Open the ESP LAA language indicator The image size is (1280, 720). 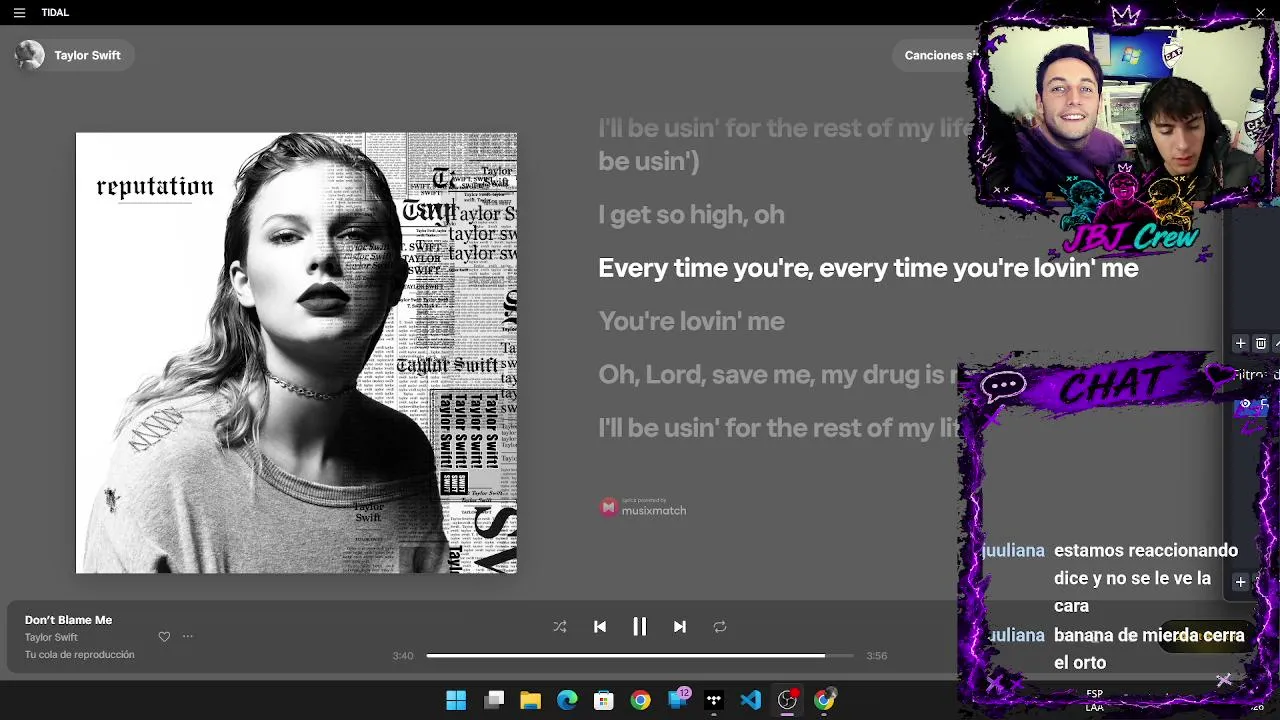1095,700
